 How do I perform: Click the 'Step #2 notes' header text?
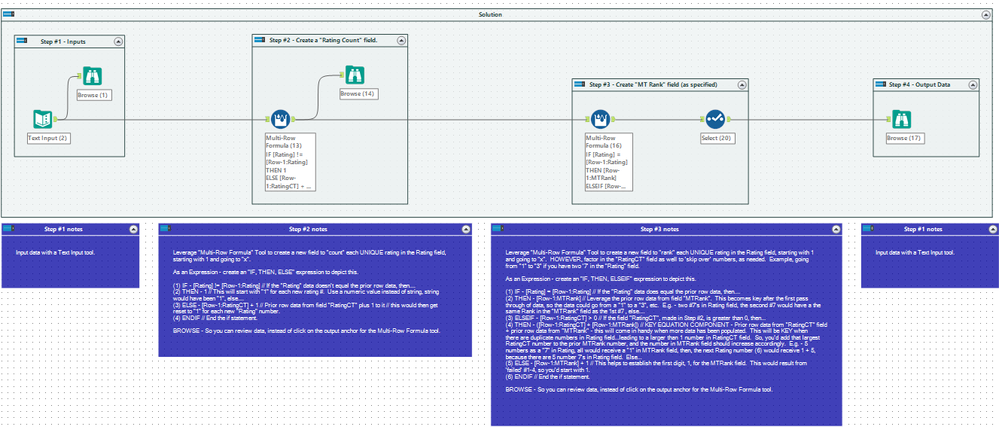tap(310, 229)
